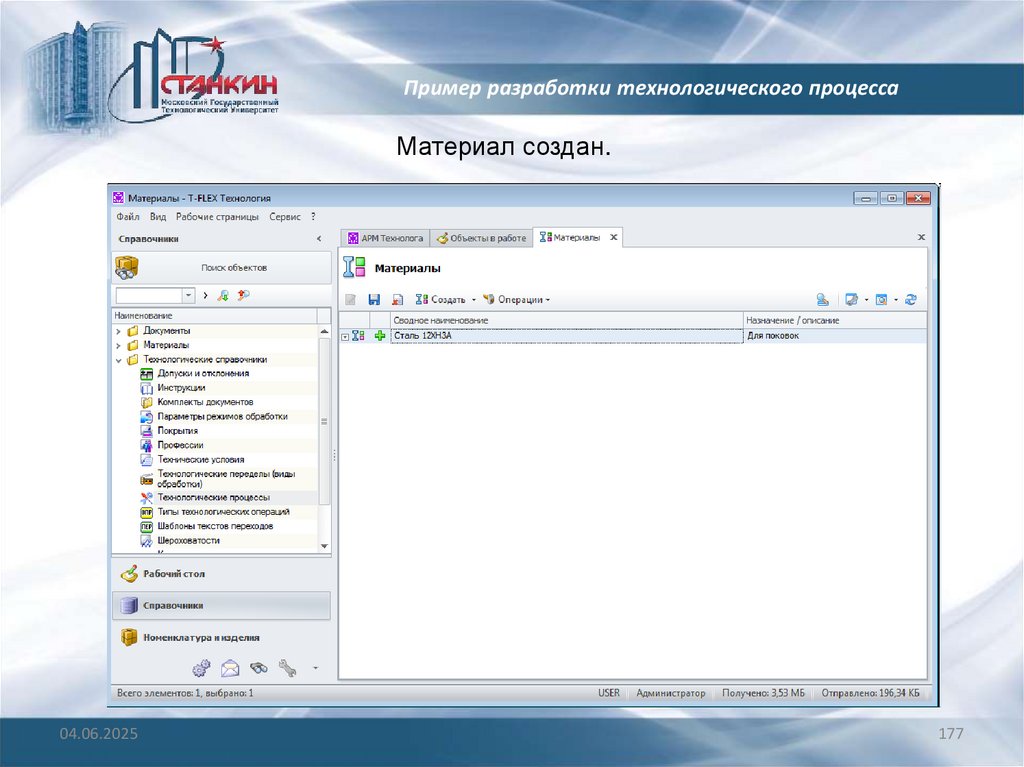
Task: Click the binoculars icon in navigation strip
Action: click(259, 668)
